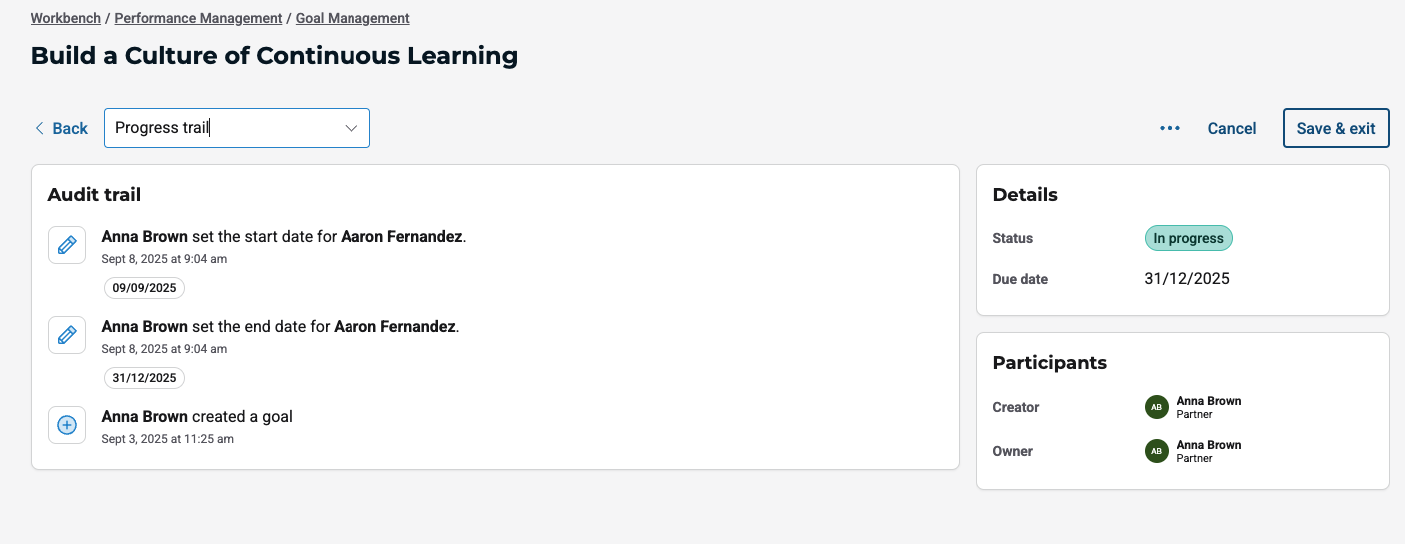Click the 09/09/2025 start date chip
Image resolution: width=1405 pixels, height=544 pixels.
[144, 288]
